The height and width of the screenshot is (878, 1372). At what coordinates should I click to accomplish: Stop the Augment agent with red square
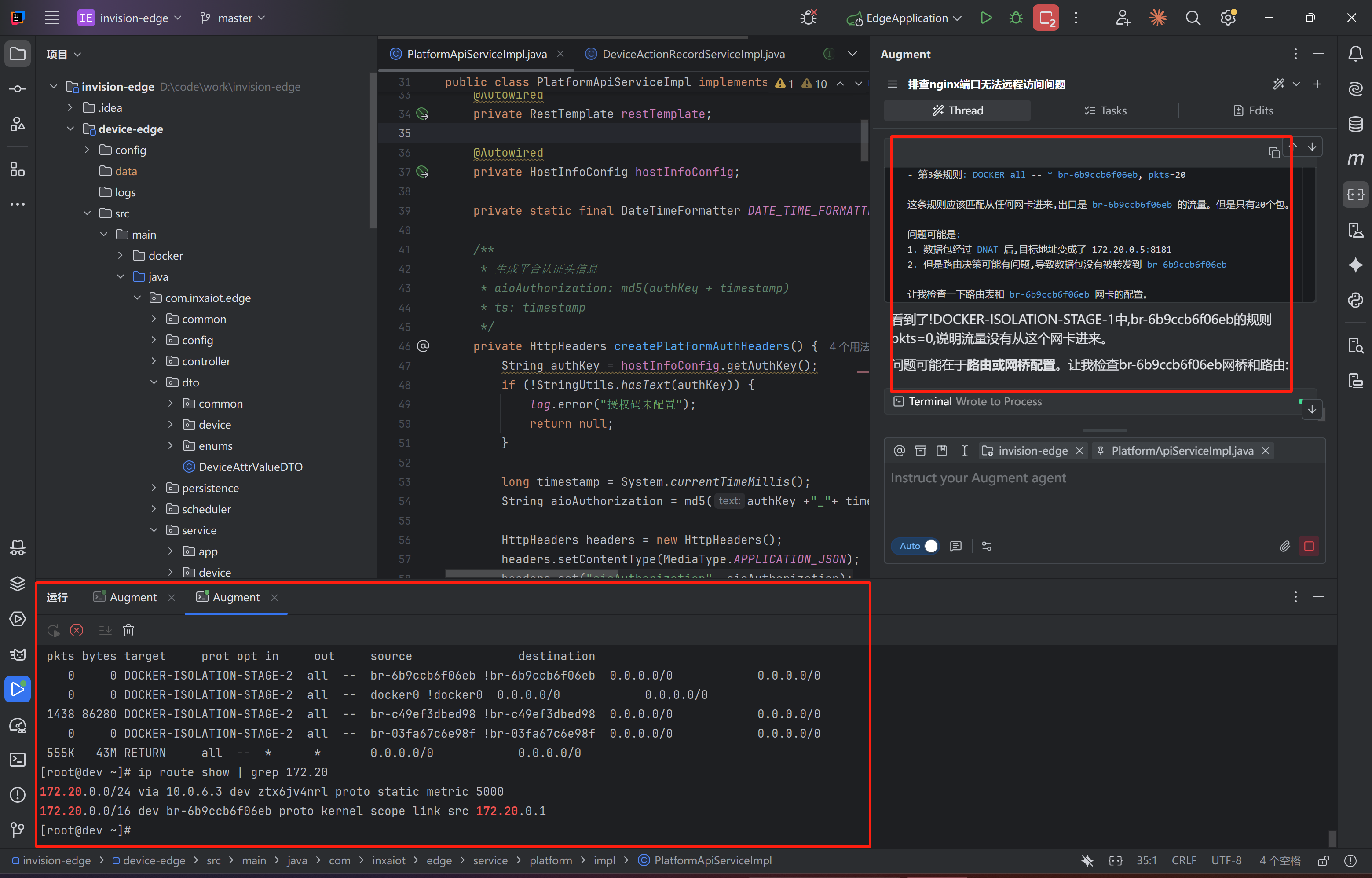coord(1309,546)
